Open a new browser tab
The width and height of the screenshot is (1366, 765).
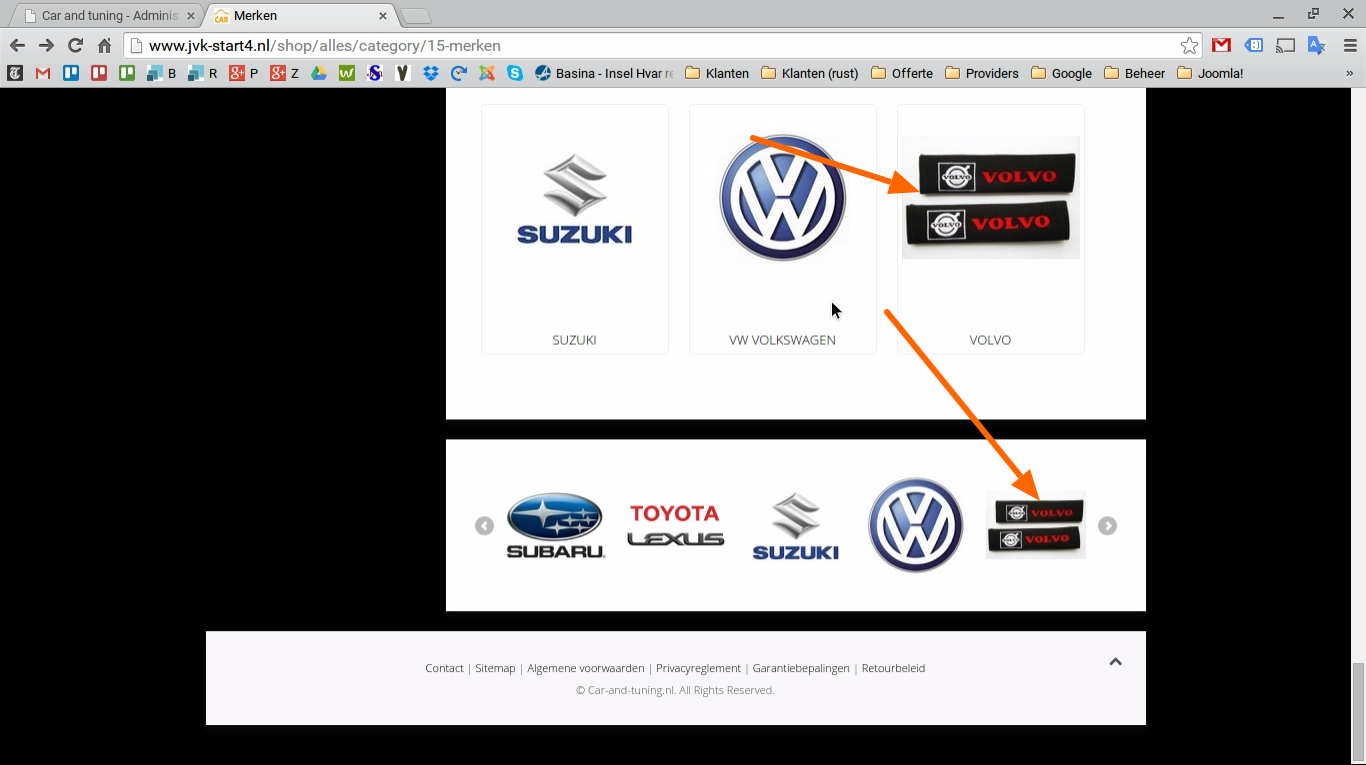pyautogui.click(x=416, y=16)
